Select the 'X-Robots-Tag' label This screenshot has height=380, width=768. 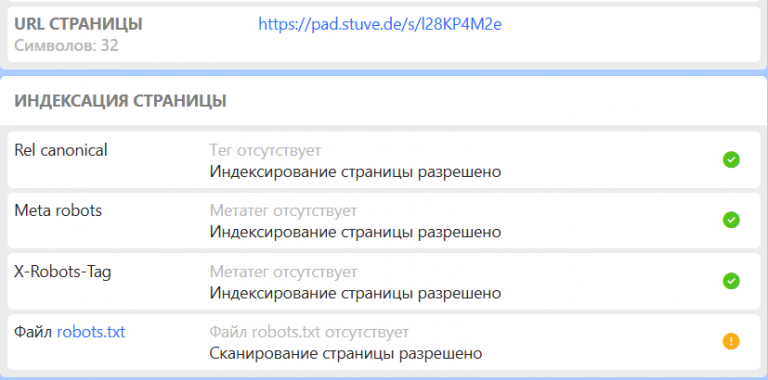pyautogui.click(x=63, y=271)
